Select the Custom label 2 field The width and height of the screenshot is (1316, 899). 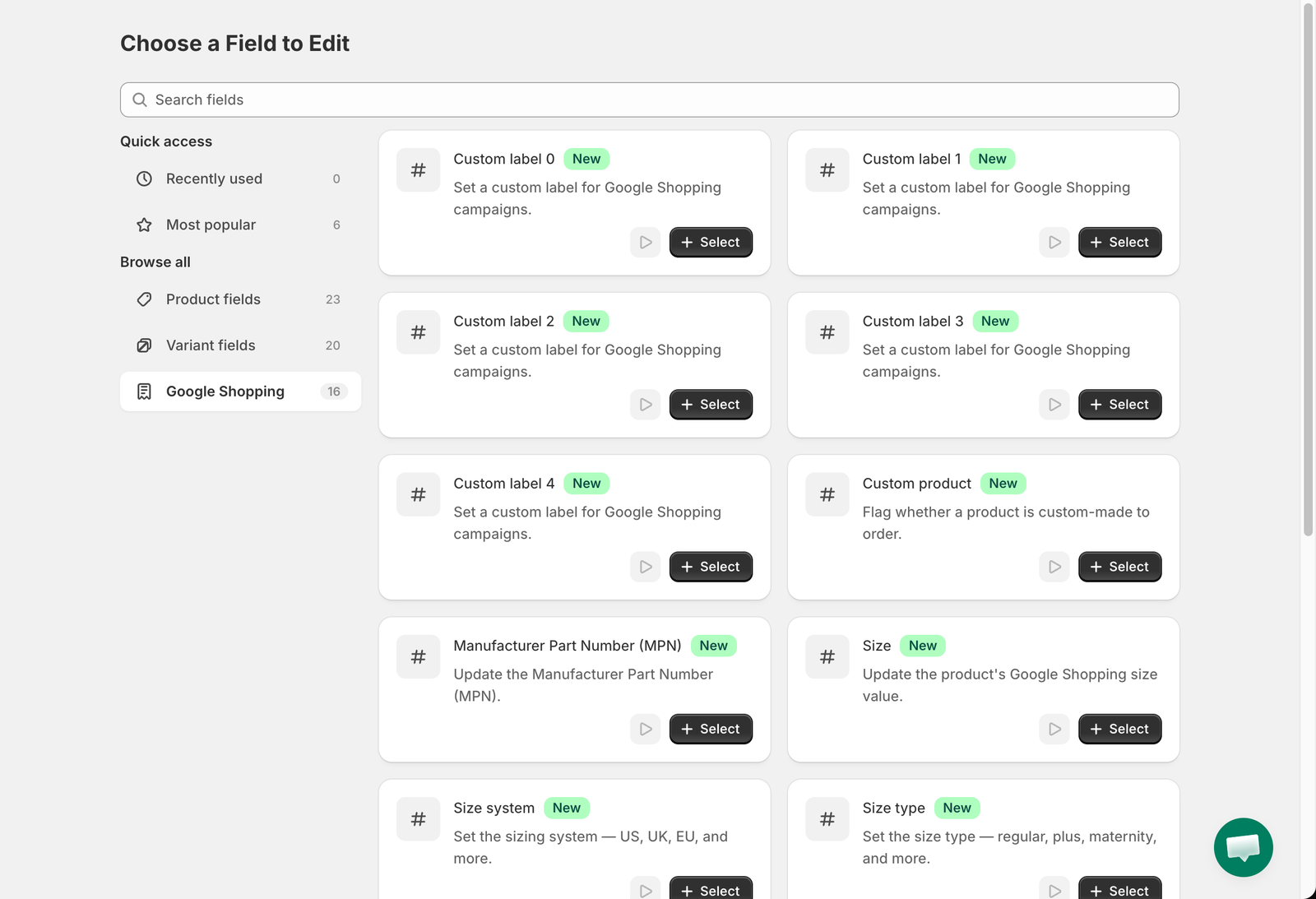(711, 405)
